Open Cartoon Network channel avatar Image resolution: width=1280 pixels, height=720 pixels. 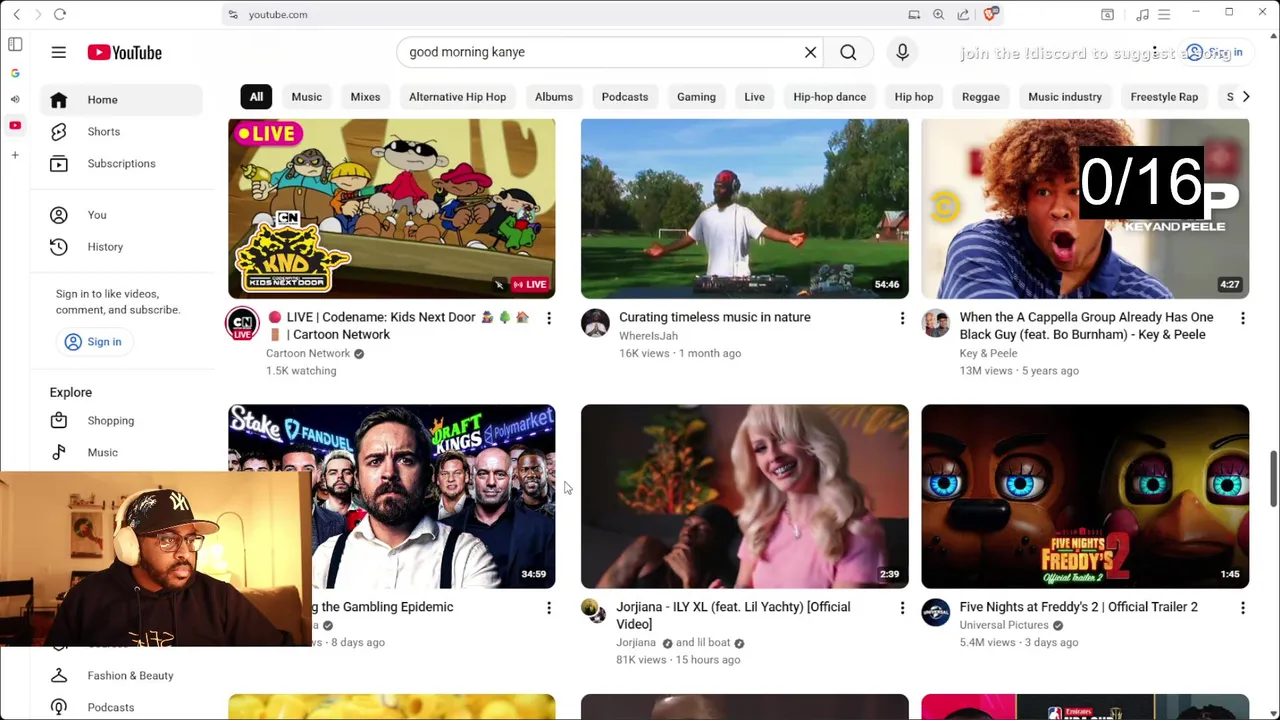(242, 324)
